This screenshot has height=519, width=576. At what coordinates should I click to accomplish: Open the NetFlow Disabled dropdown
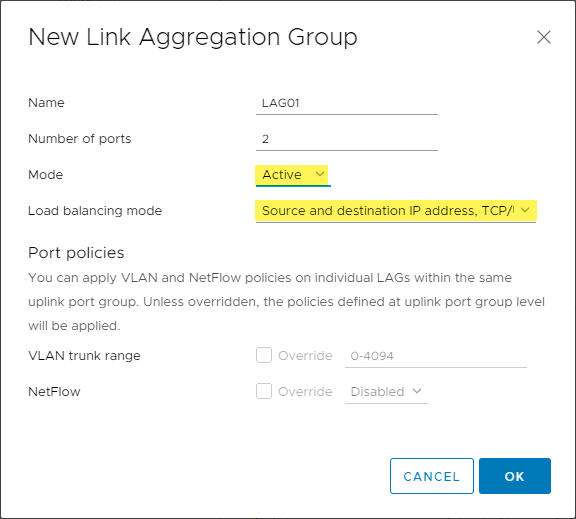pos(386,392)
